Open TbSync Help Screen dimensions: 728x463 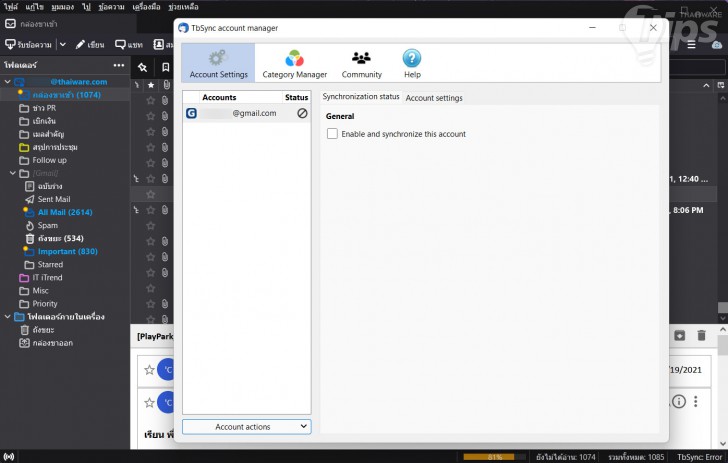coord(412,64)
